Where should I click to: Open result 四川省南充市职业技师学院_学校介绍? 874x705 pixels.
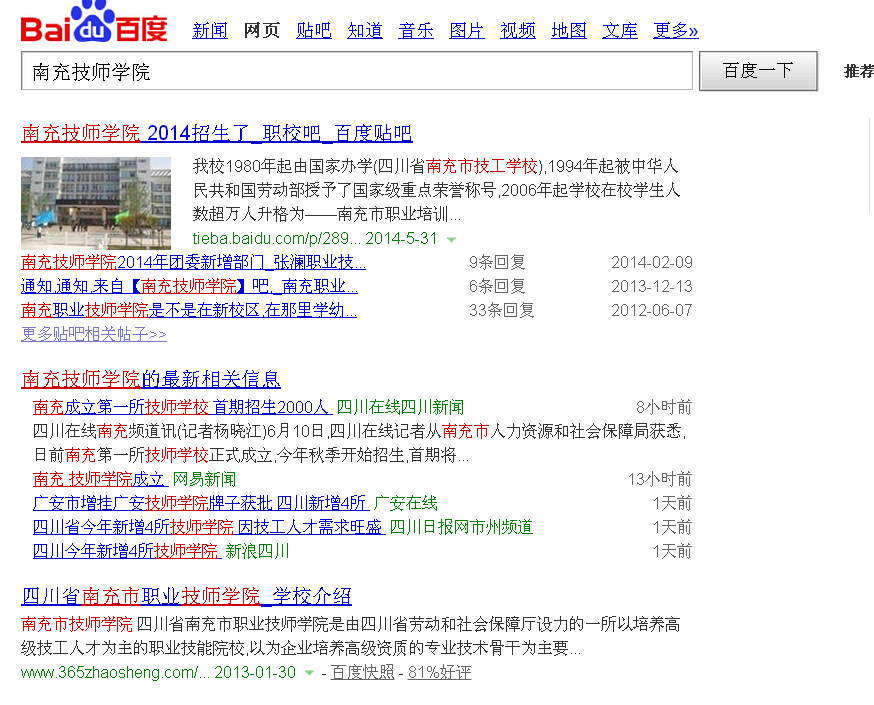[x=186, y=596]
